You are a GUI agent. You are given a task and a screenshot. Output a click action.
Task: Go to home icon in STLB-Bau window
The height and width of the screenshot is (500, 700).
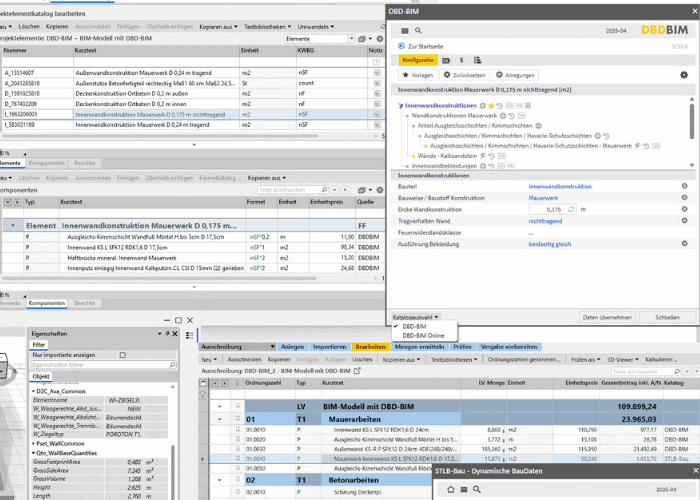coord(451,489)
